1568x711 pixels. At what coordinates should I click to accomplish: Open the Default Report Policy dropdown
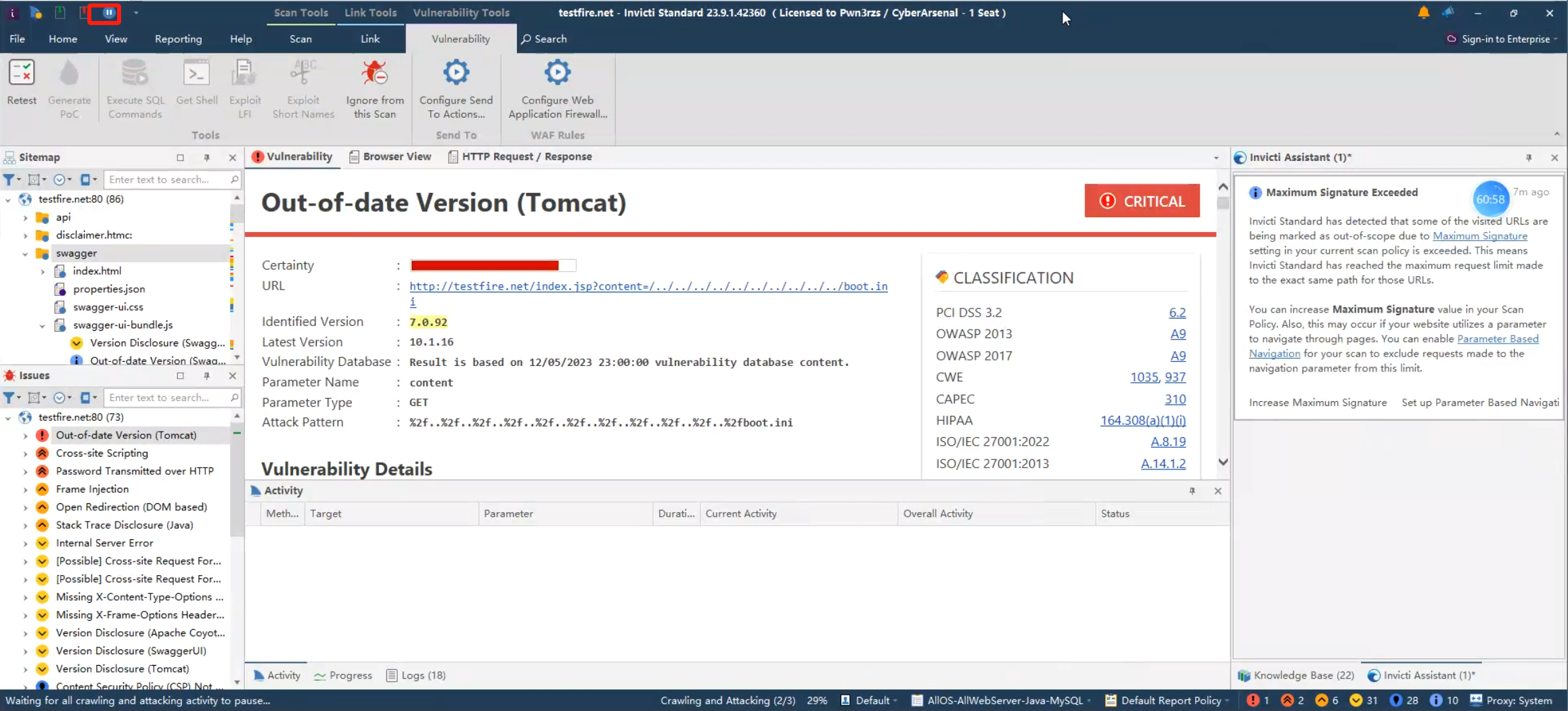1168,700
